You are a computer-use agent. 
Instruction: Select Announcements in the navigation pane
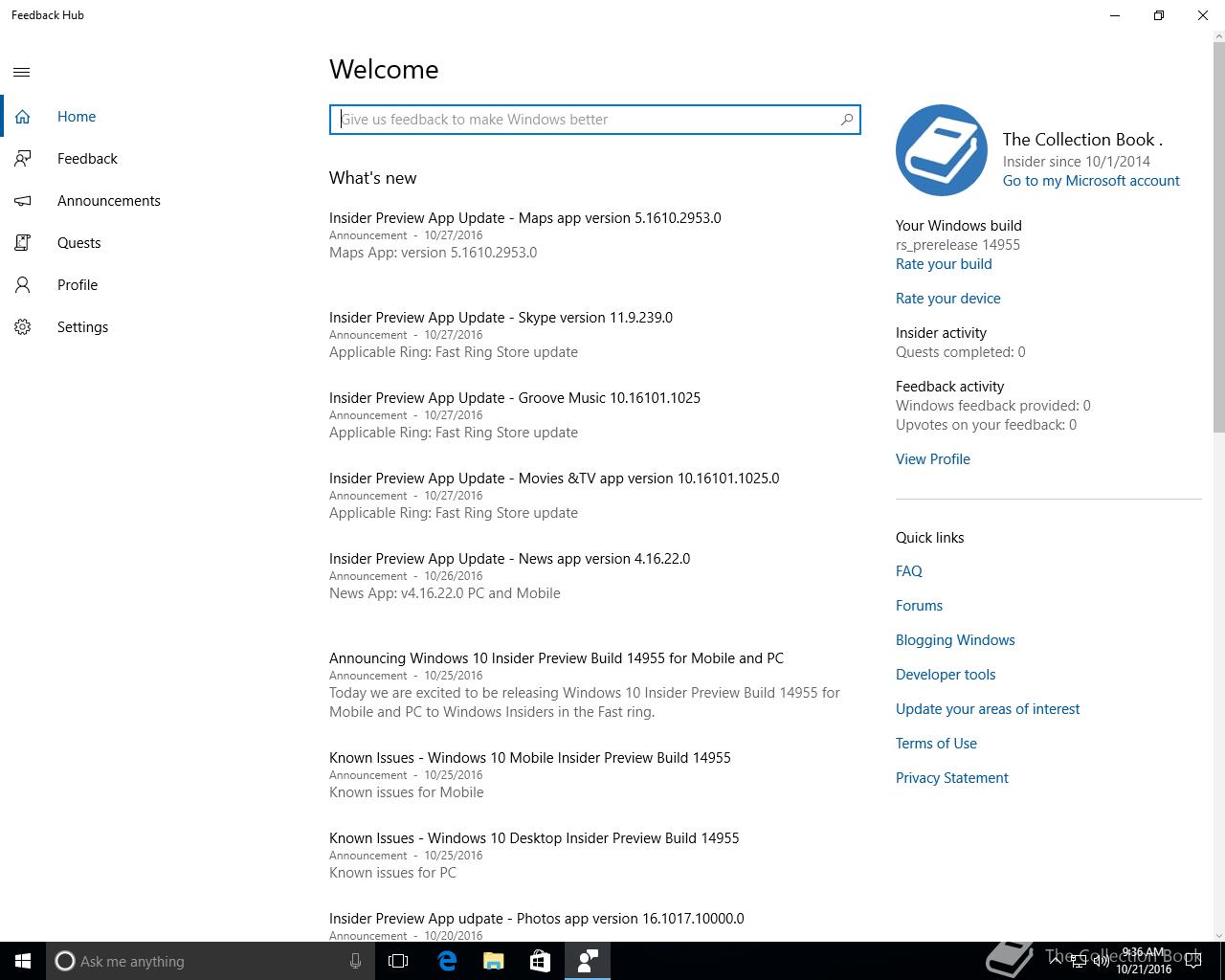[153, 201]
